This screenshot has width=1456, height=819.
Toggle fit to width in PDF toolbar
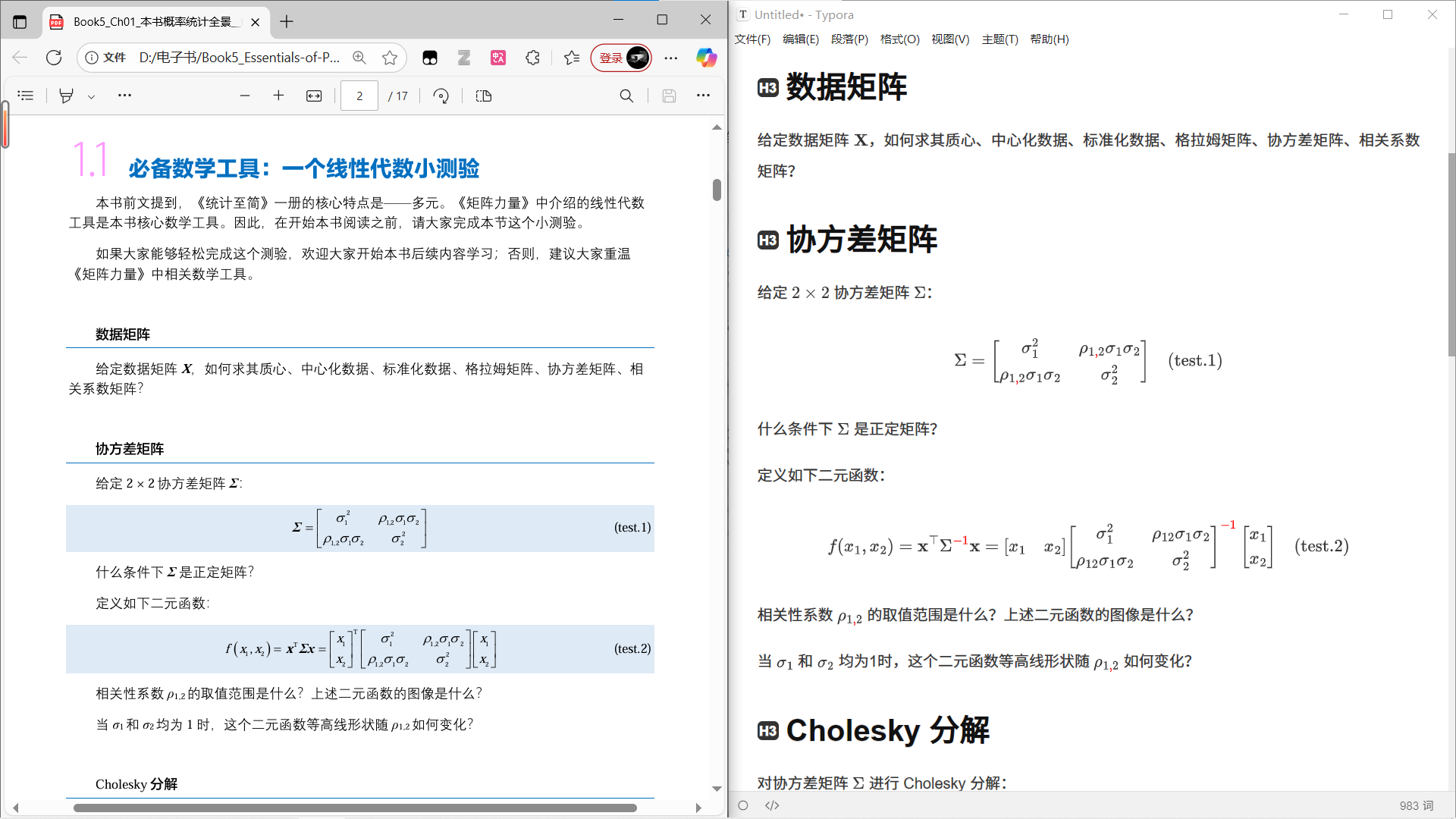pyautogui.click(x=314, y=96)
